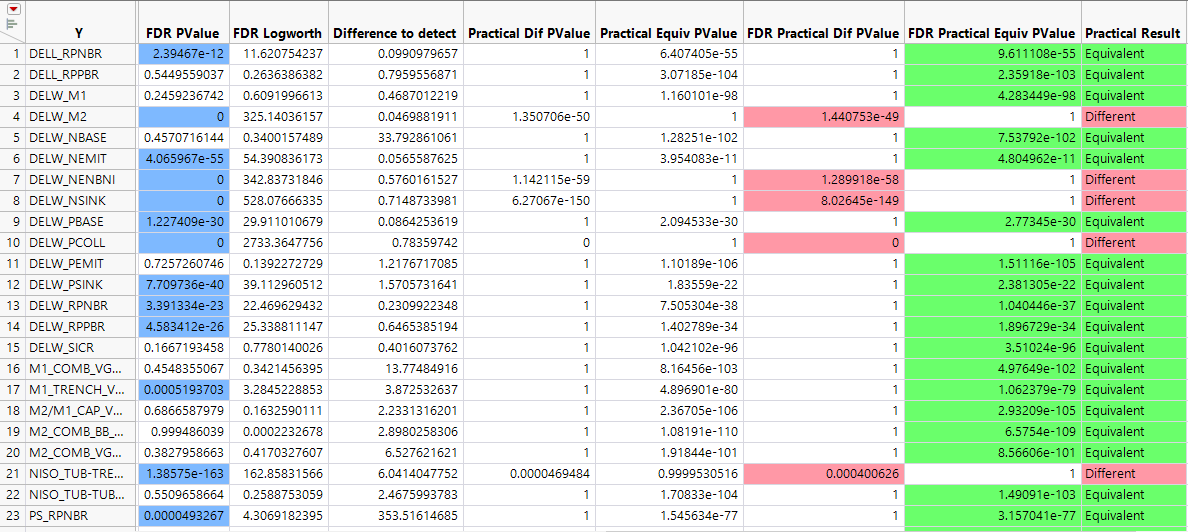The height and width of the screenshot is (532, 1188).
Task: Click the Different result for DELW_PCOLL
Action: [x=1110, y=243]
